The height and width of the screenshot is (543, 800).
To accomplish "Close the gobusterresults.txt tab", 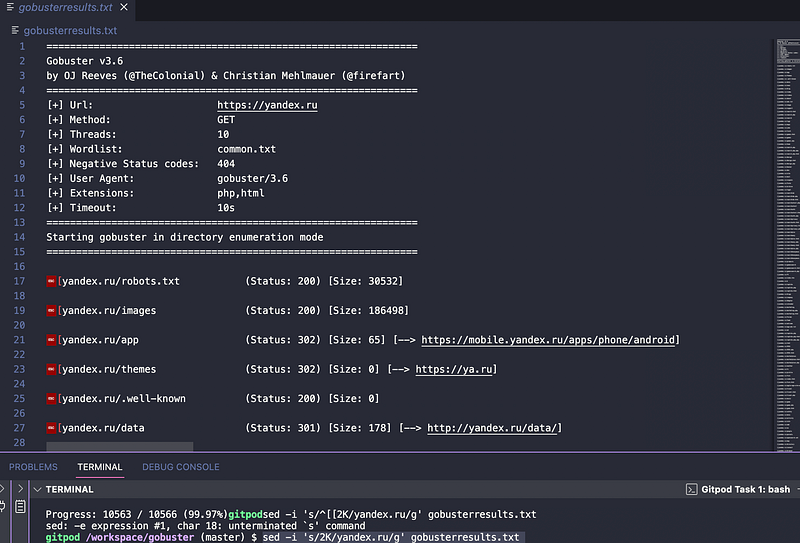I will (x=124, y=7).
